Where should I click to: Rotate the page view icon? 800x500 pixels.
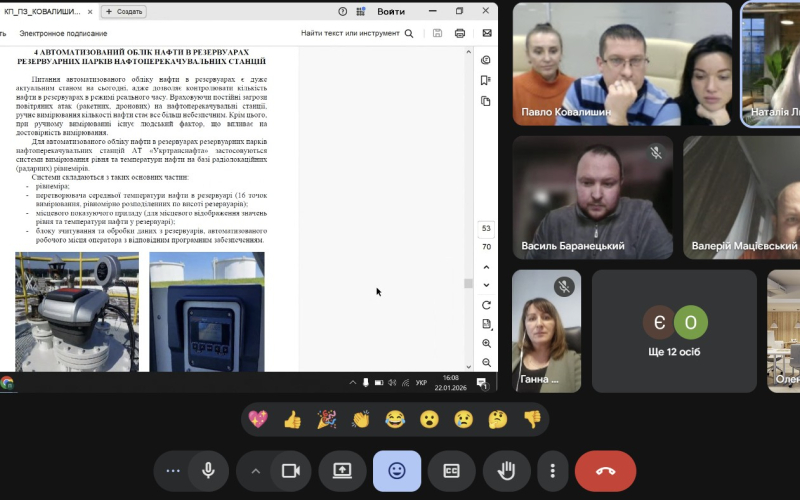[x=486, y=305]
